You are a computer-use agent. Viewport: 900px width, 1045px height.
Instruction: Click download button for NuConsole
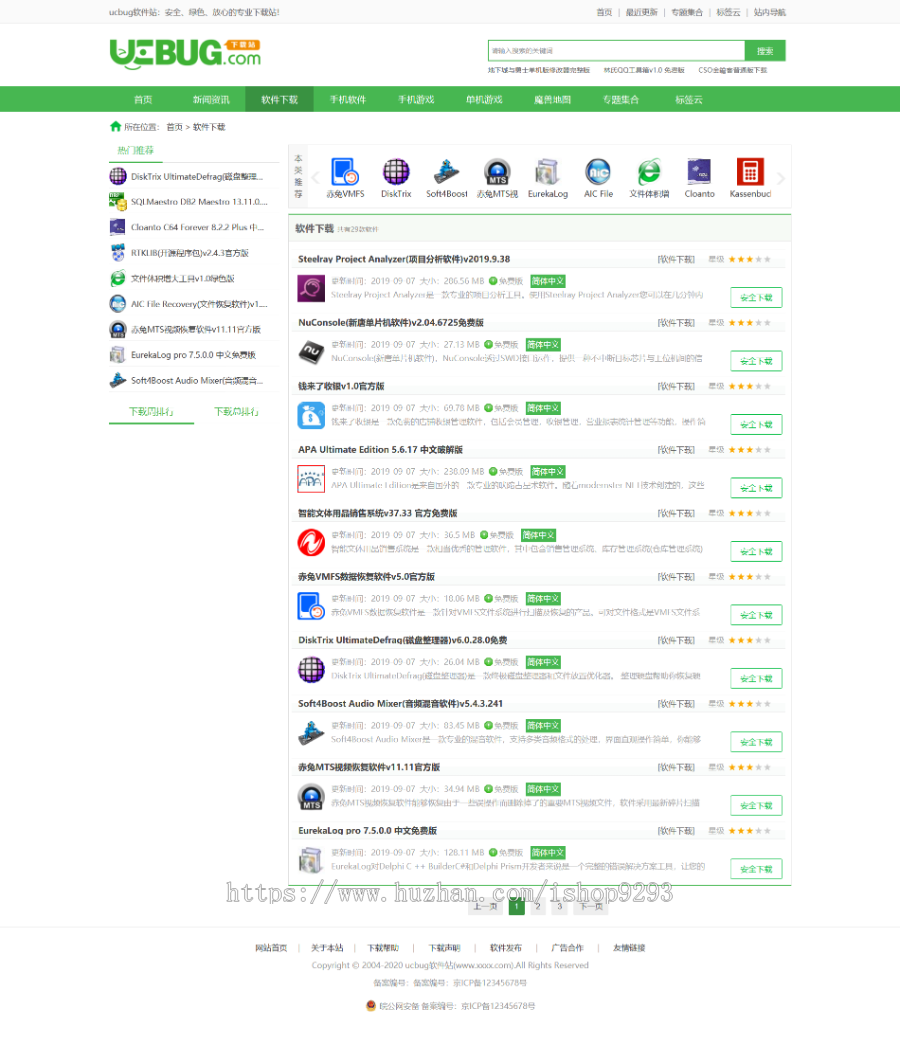click(x=756, y=361)
